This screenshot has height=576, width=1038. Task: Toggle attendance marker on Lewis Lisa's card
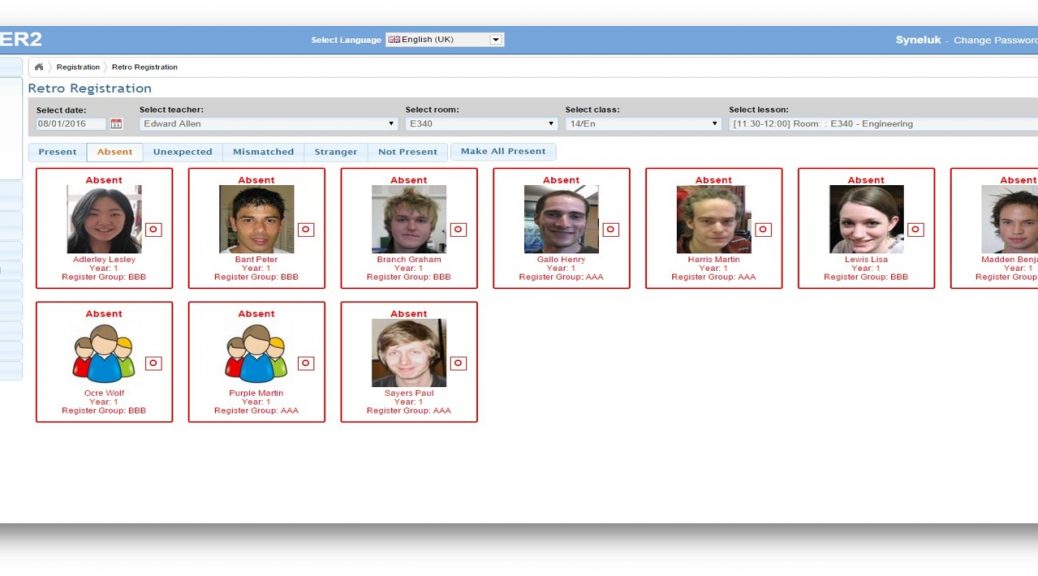pyautogui.click(x=915, y=229)
